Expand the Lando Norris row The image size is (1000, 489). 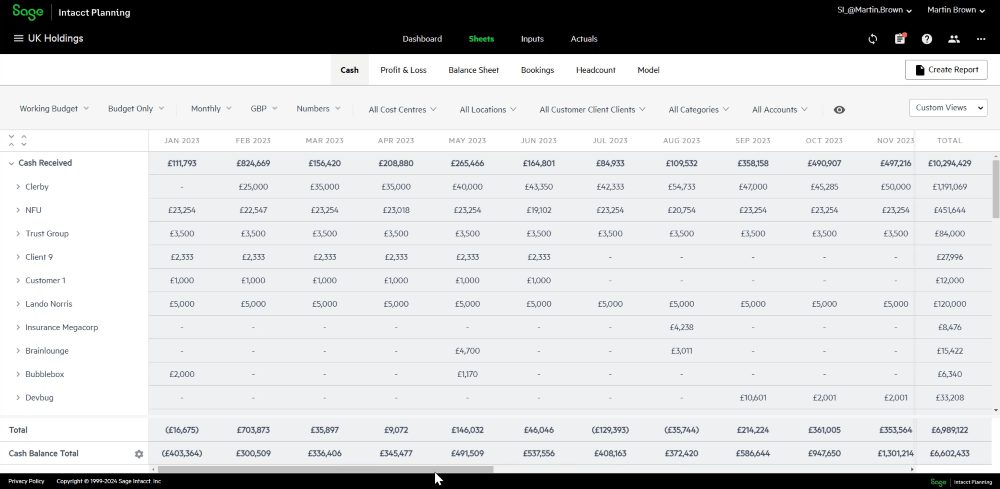[x=18, y=304]
